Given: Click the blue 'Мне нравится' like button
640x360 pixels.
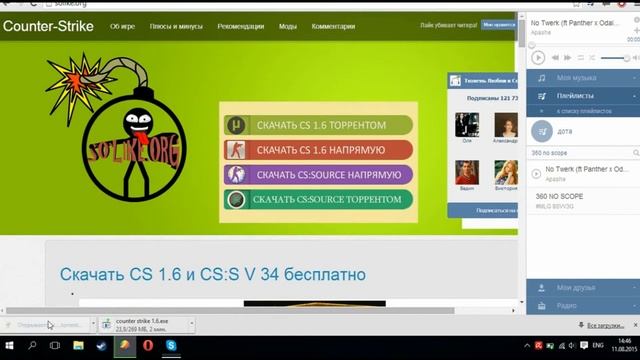Looking at the screenshot, I should point(498,25).
